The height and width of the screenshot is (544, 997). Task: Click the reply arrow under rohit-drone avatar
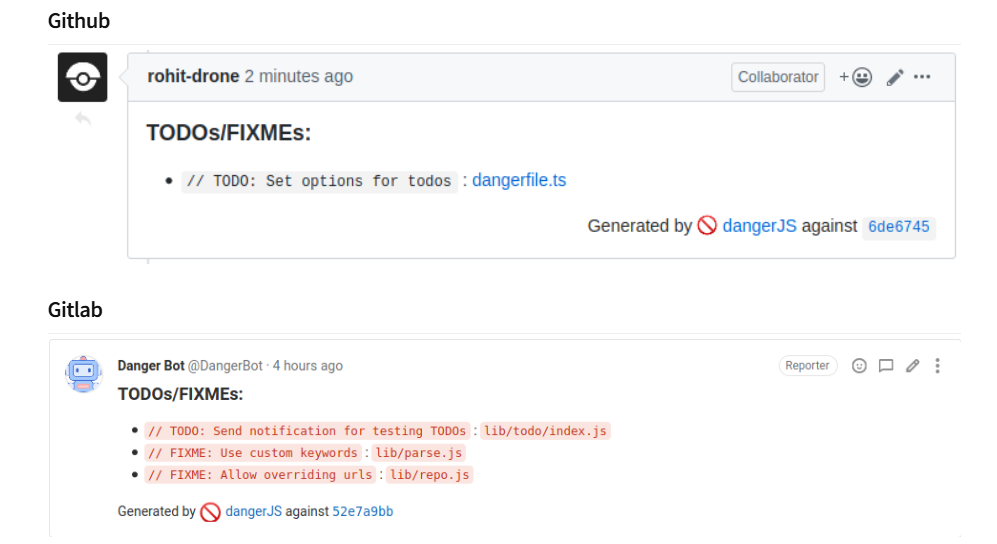[83, 119]
